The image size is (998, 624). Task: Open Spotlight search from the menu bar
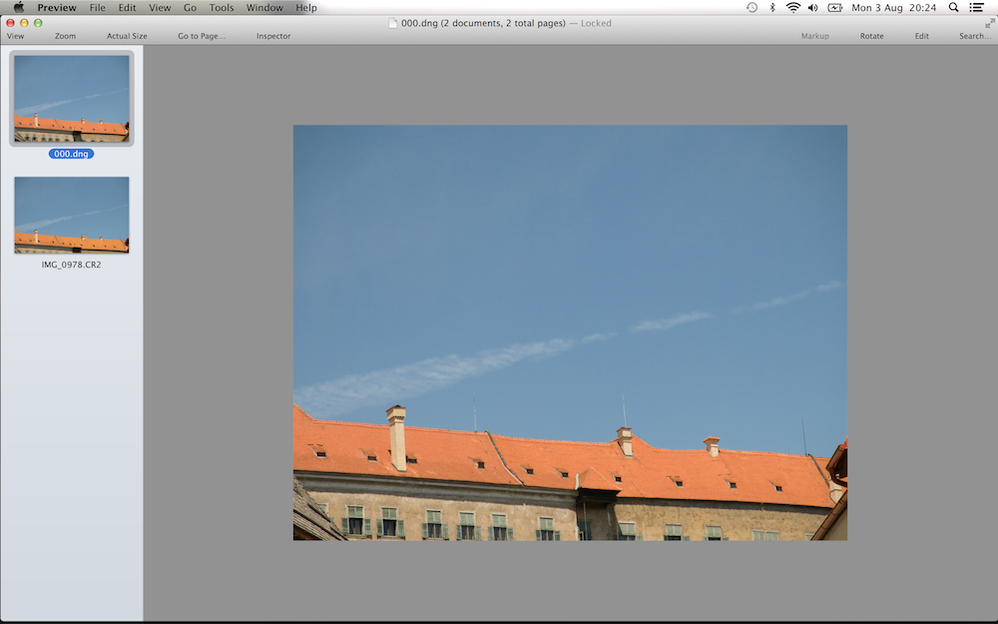(952, 7)
